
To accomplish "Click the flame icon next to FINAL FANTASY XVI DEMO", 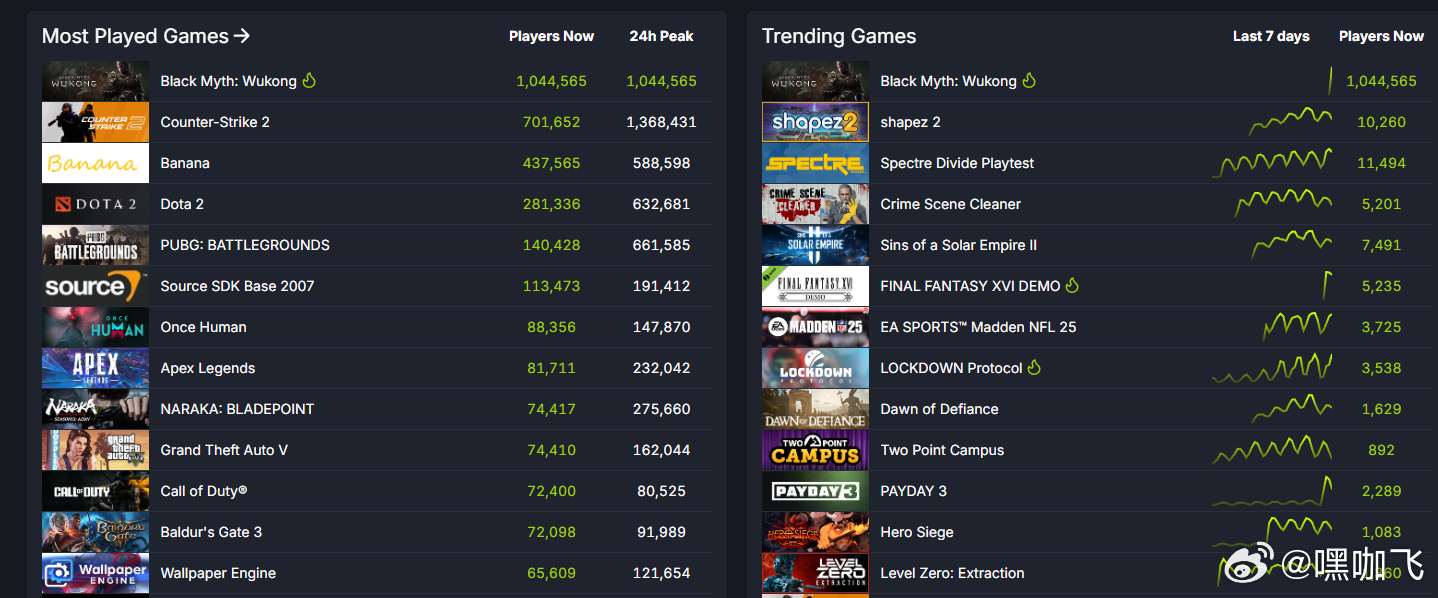I will (1073, 285).
